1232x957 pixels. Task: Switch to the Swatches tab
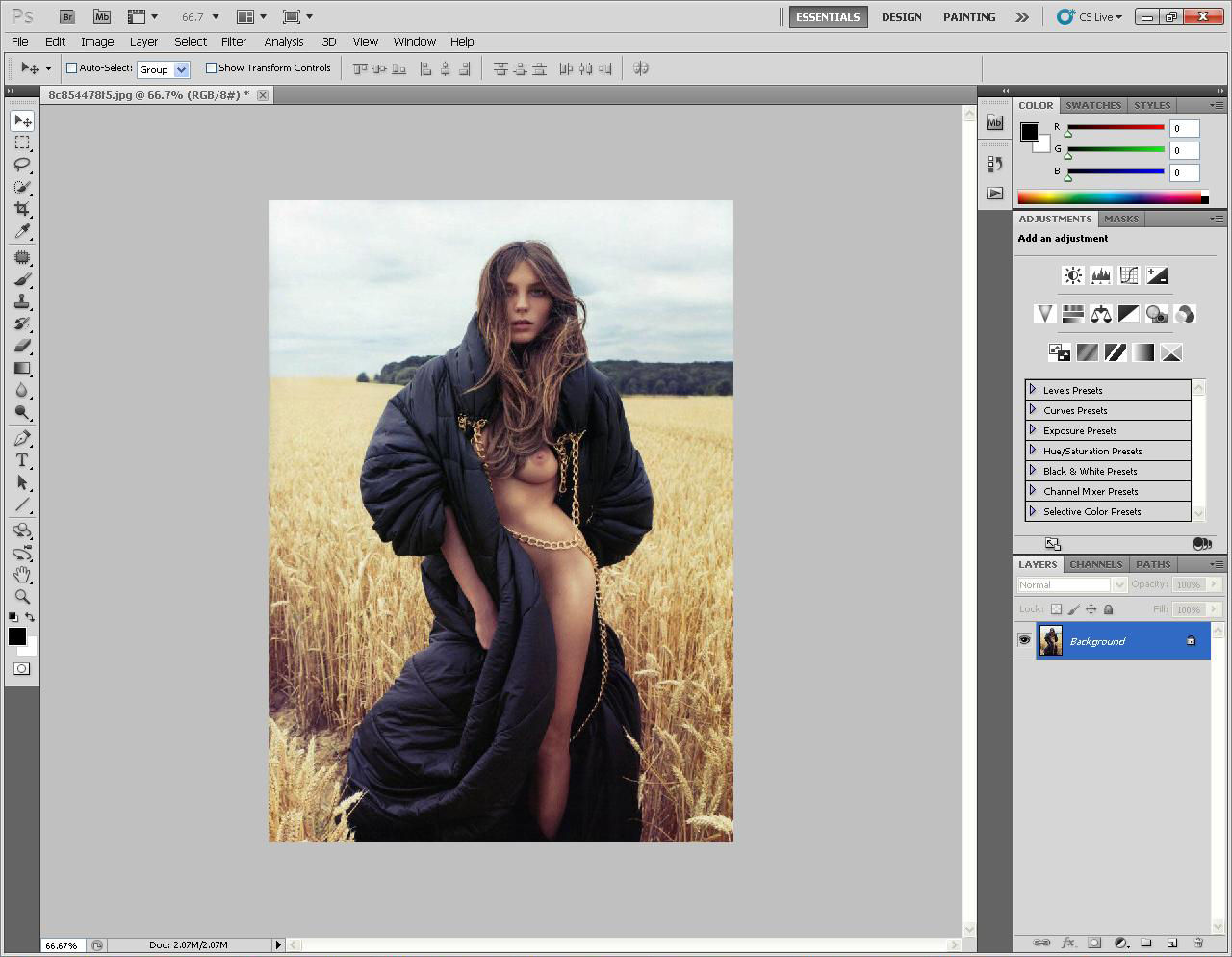(x=1093, y=105)
